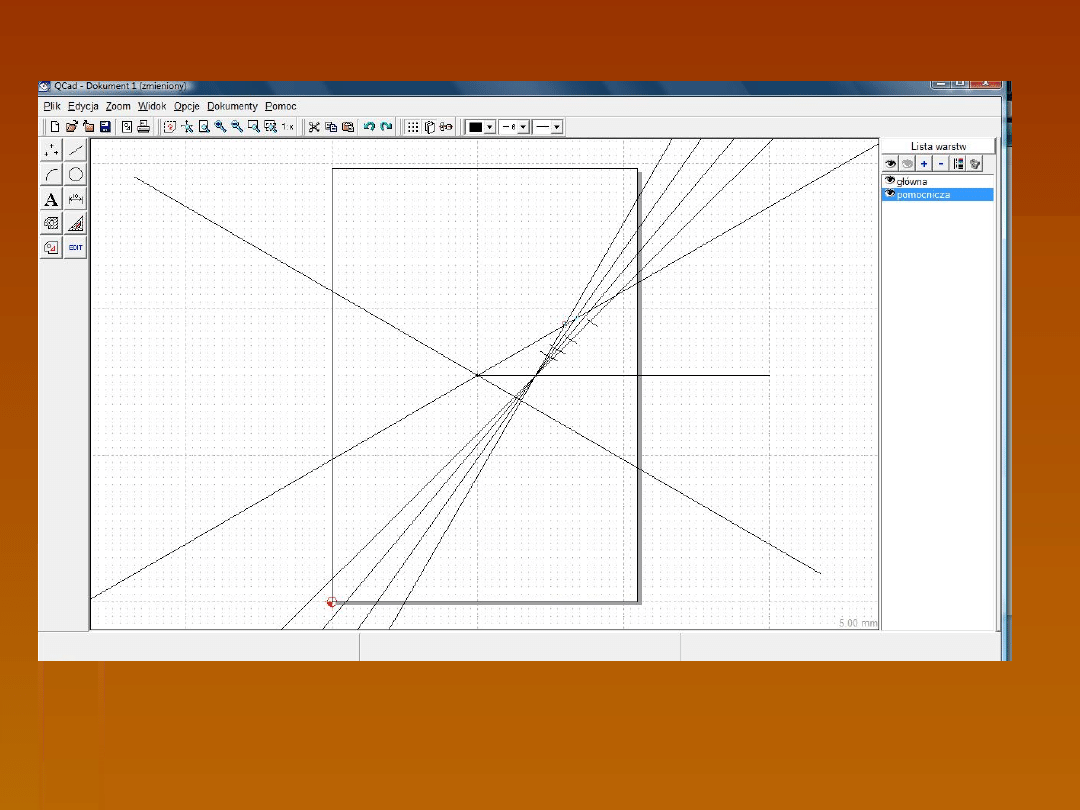Screen dimensions: 1080x810
Task: Open the Widok menu
Action: [x=152, y=106]
